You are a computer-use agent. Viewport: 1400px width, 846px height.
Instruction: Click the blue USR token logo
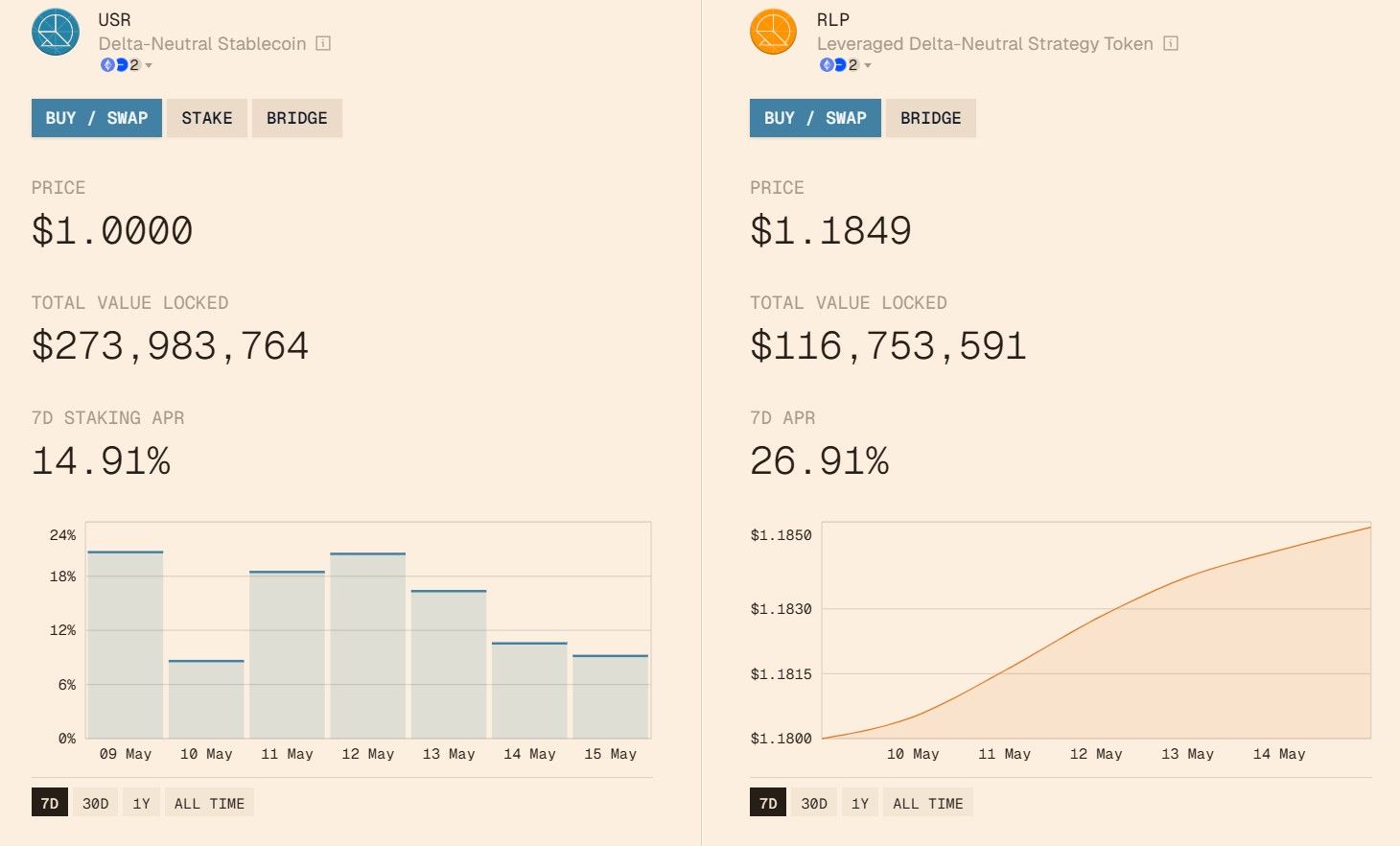56,32
